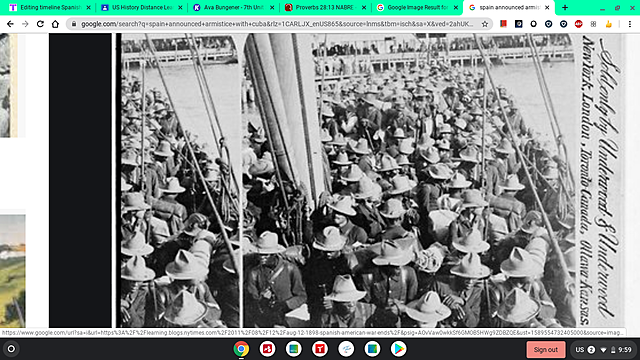Click the black ring extension icon
640x360 pixels.
pyautogui.click(x=533, y=24)
